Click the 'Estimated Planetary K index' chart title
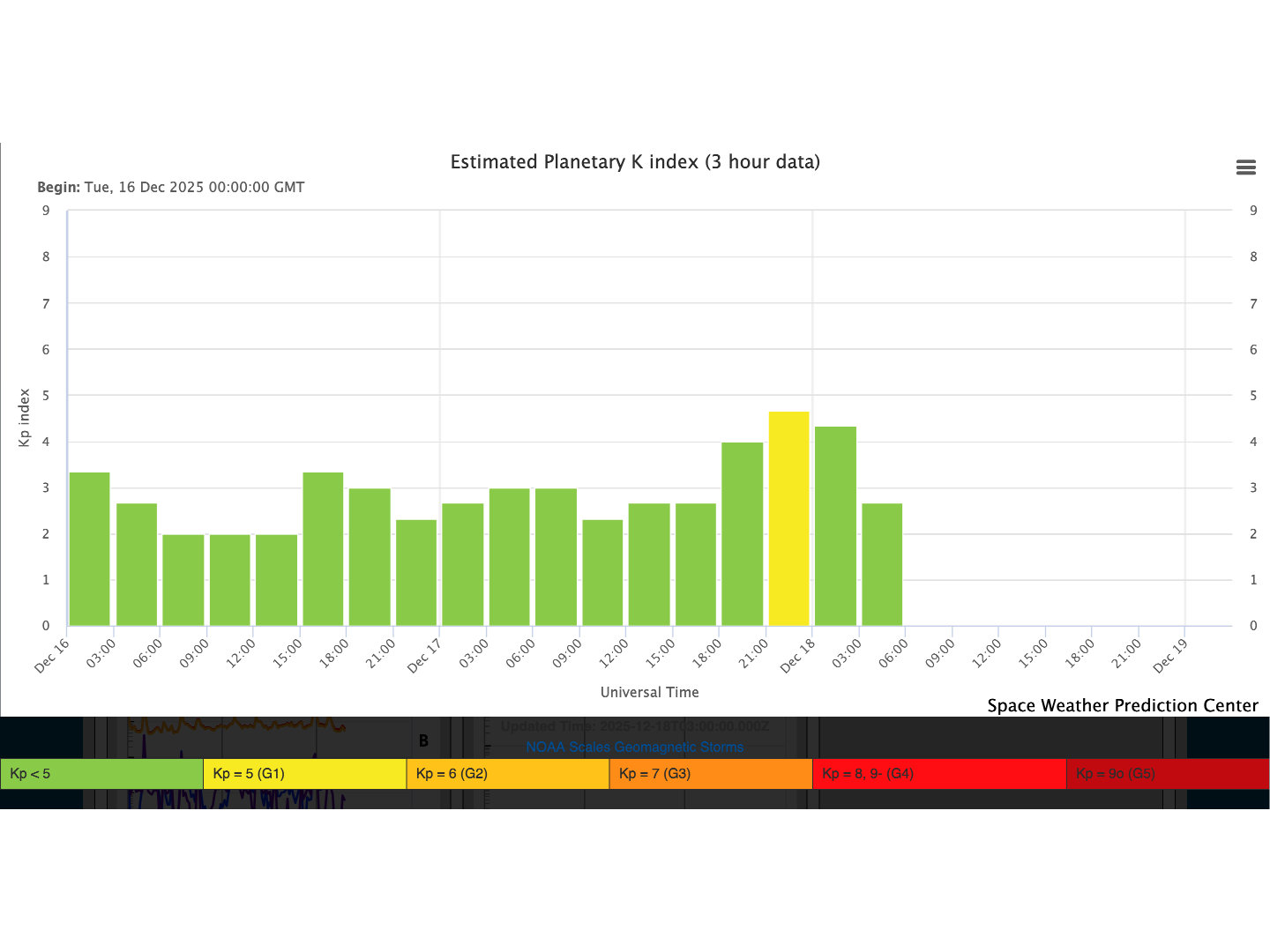 point(635,162)
